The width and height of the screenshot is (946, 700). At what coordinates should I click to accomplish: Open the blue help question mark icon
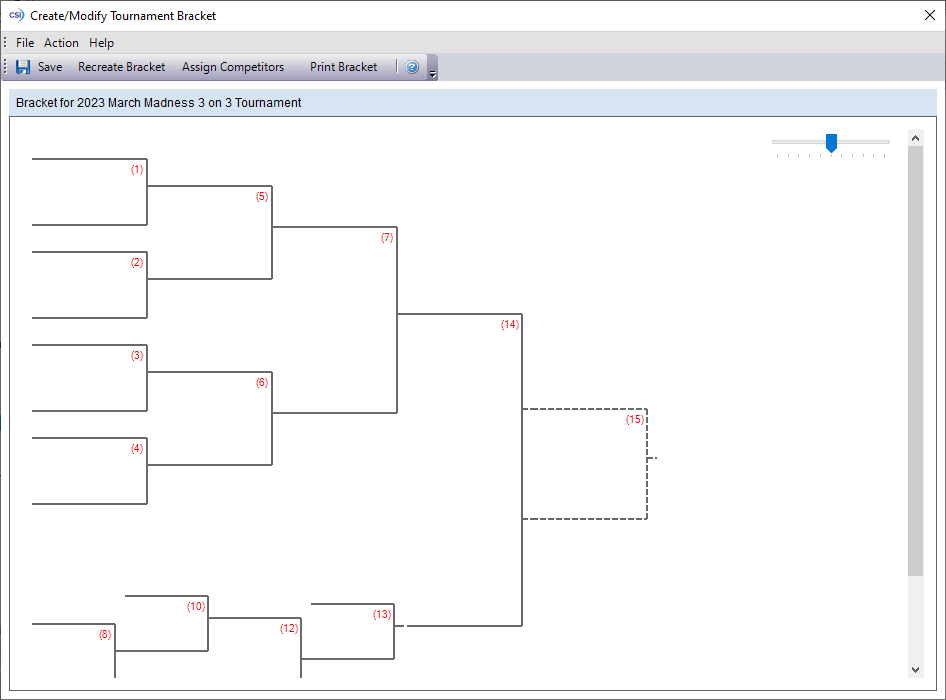click(x=412, y=67)
